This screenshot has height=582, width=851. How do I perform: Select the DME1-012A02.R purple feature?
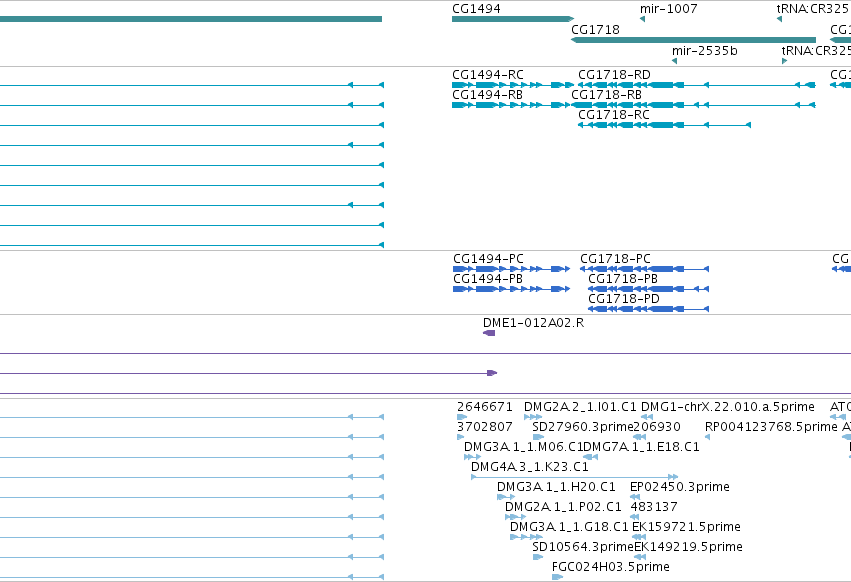[x=489, y=333]
